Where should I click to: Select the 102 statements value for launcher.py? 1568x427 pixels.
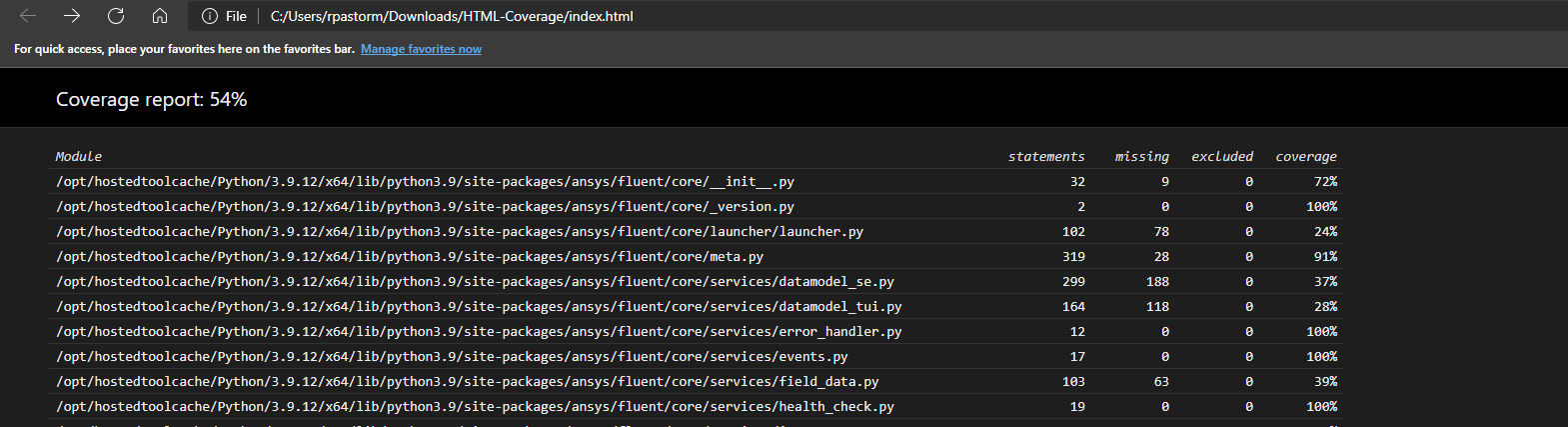pyautogui.click(x=1074, y=231)
